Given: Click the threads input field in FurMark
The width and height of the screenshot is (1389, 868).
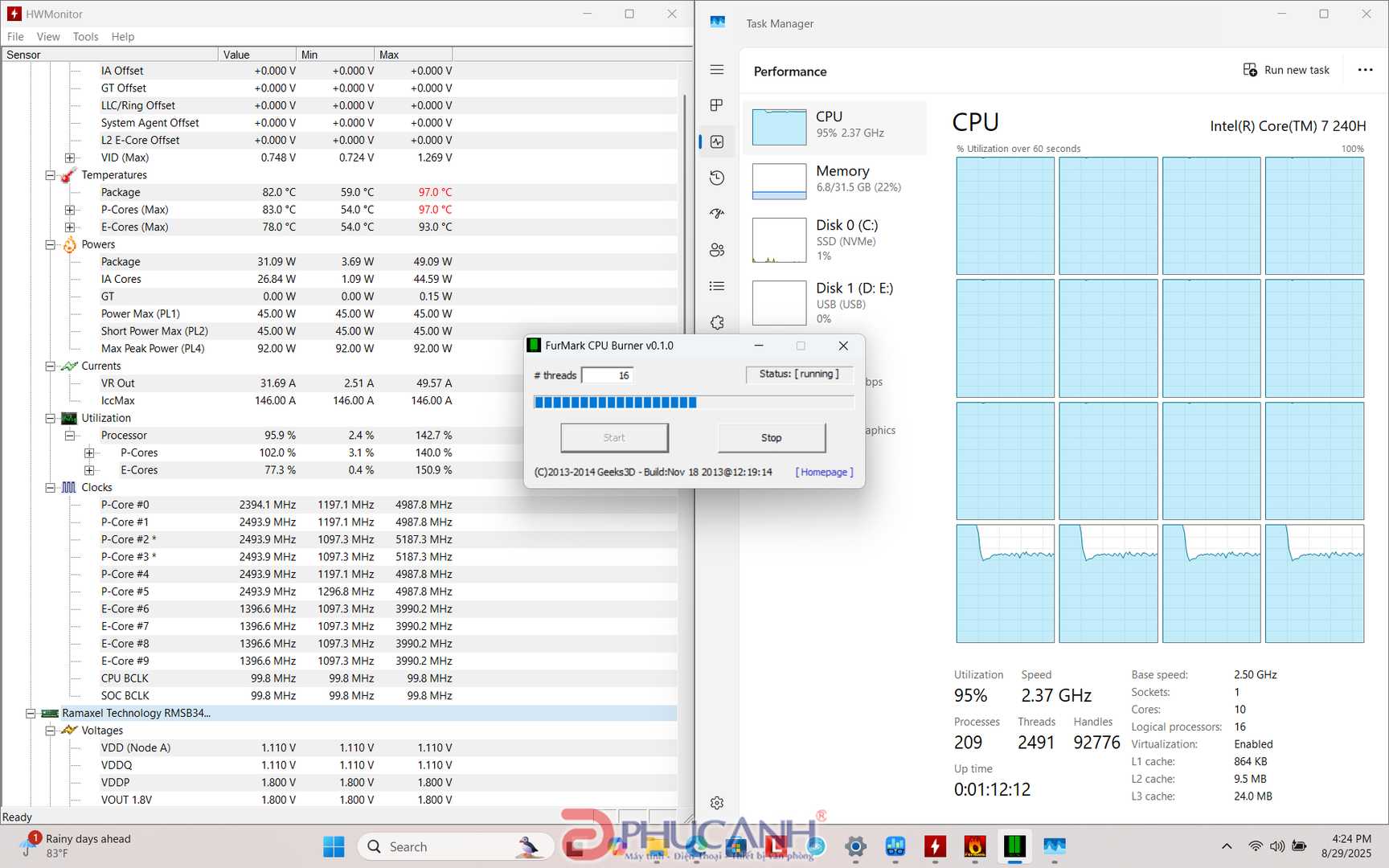Looking at the screenshot, I should pyautogui.click(x=607, y=375).
